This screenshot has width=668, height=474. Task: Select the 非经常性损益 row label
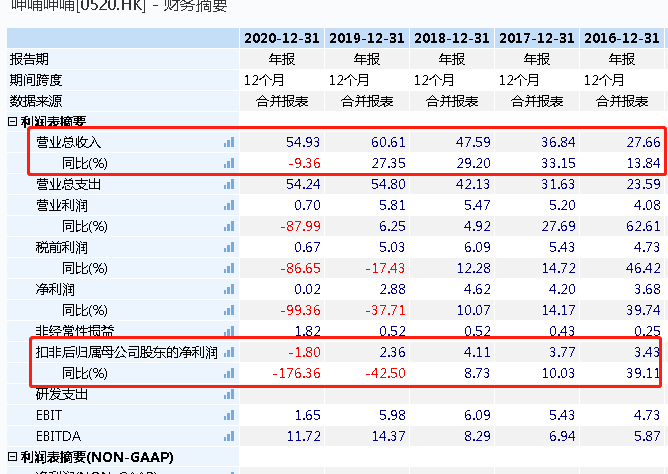[x=75, y=331]
